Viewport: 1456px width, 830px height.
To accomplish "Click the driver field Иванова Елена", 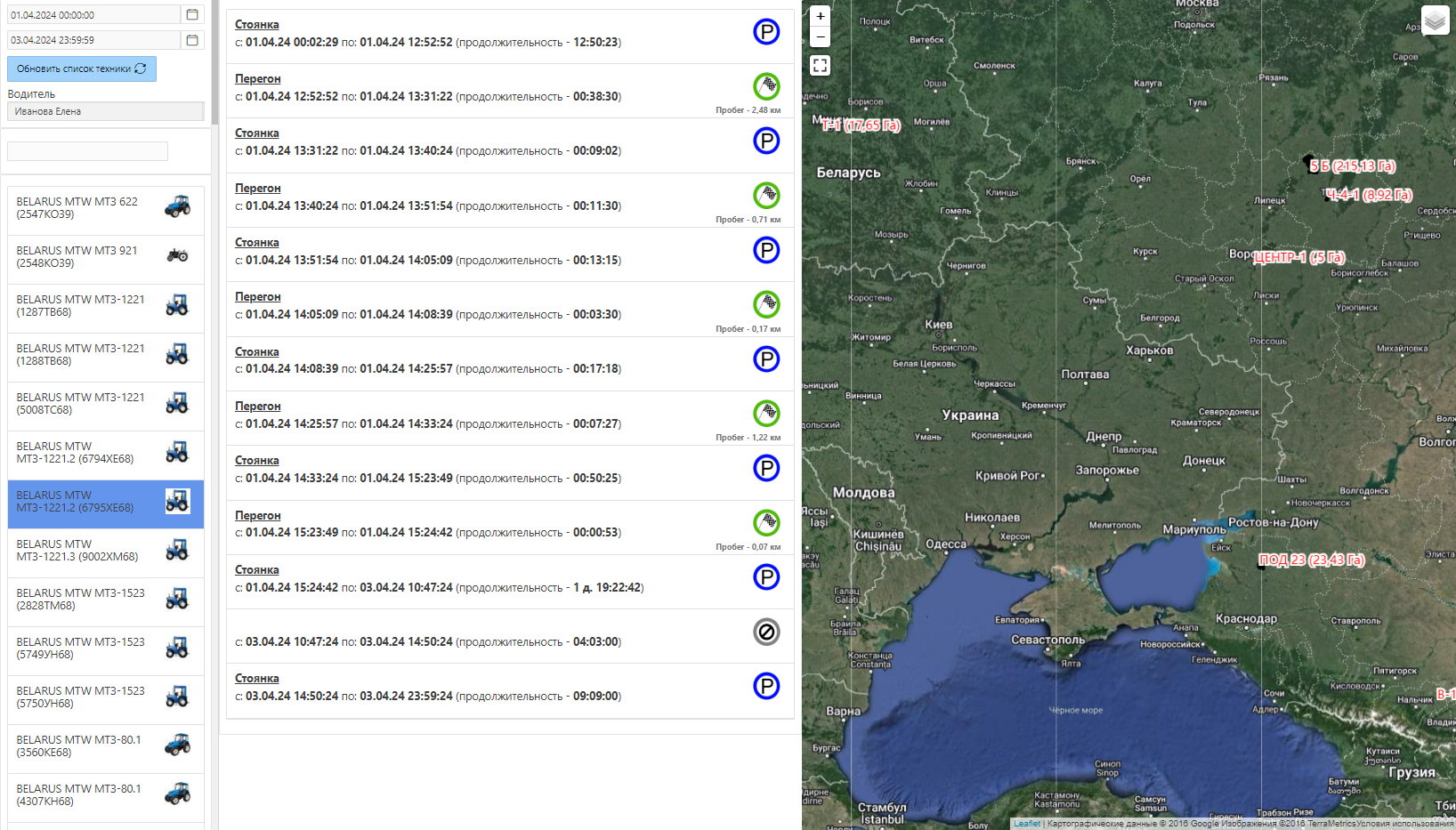I will pyautogui.click(x=105, y=111).
